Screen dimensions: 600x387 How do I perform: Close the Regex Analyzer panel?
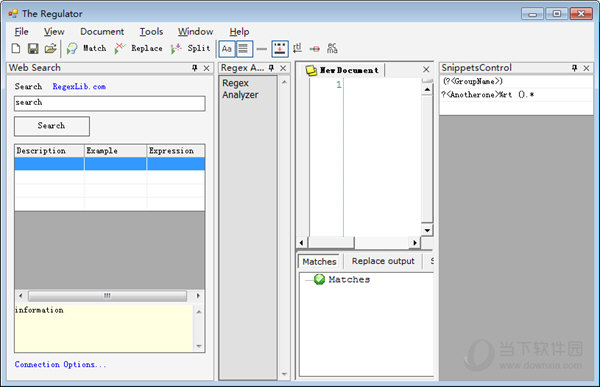[x=283, y=68]
